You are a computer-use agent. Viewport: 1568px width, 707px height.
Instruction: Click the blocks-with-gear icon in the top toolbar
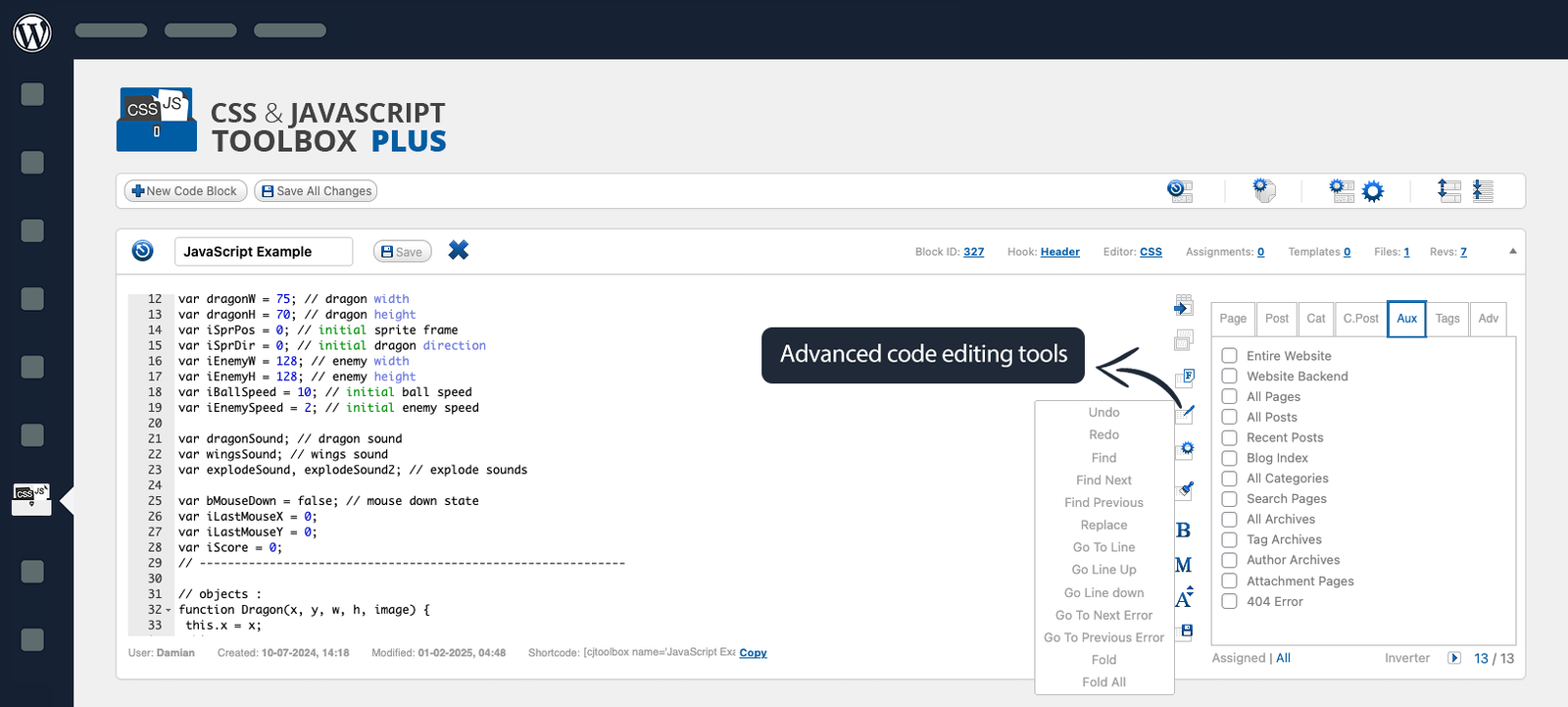(x=1341, y=190)
